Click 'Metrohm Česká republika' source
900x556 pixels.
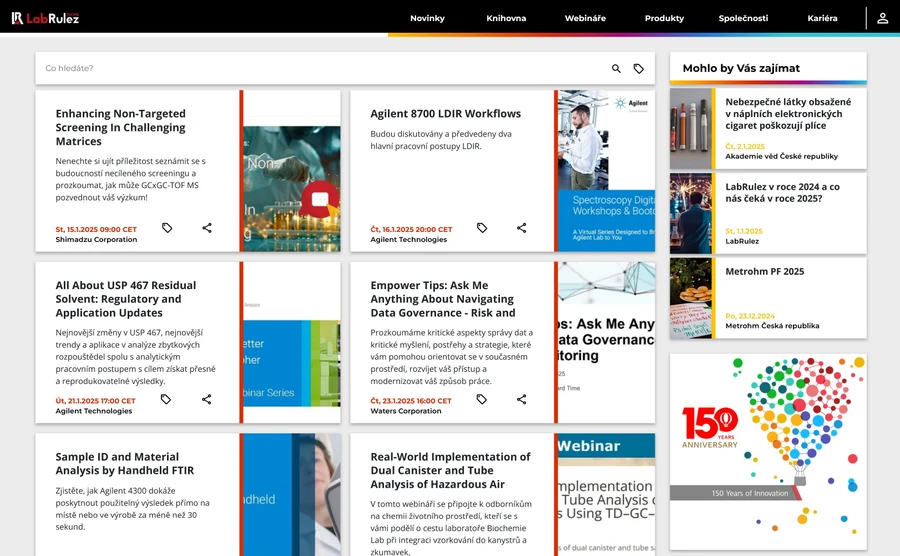click(772, 326)
